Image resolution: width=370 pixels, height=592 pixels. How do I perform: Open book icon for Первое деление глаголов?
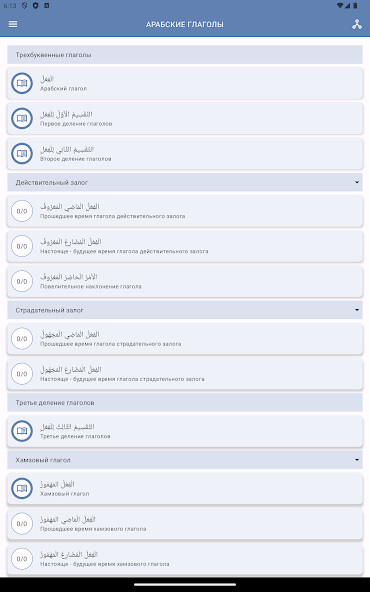point(22,118)
